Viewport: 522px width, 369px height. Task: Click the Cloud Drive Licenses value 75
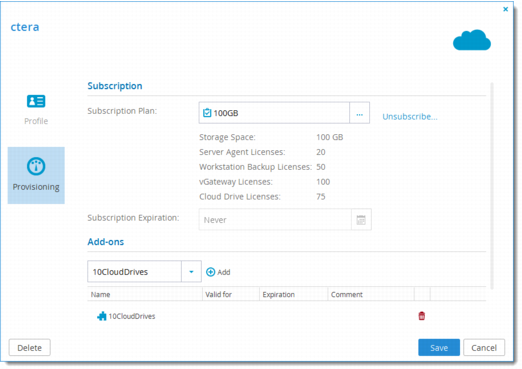click(321, 196)
